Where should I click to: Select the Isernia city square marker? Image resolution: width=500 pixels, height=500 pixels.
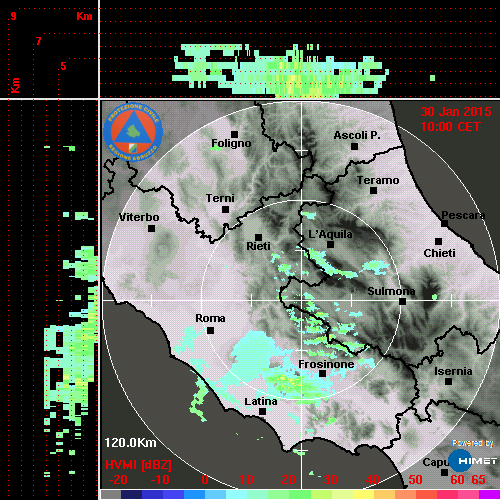(449, 381)
